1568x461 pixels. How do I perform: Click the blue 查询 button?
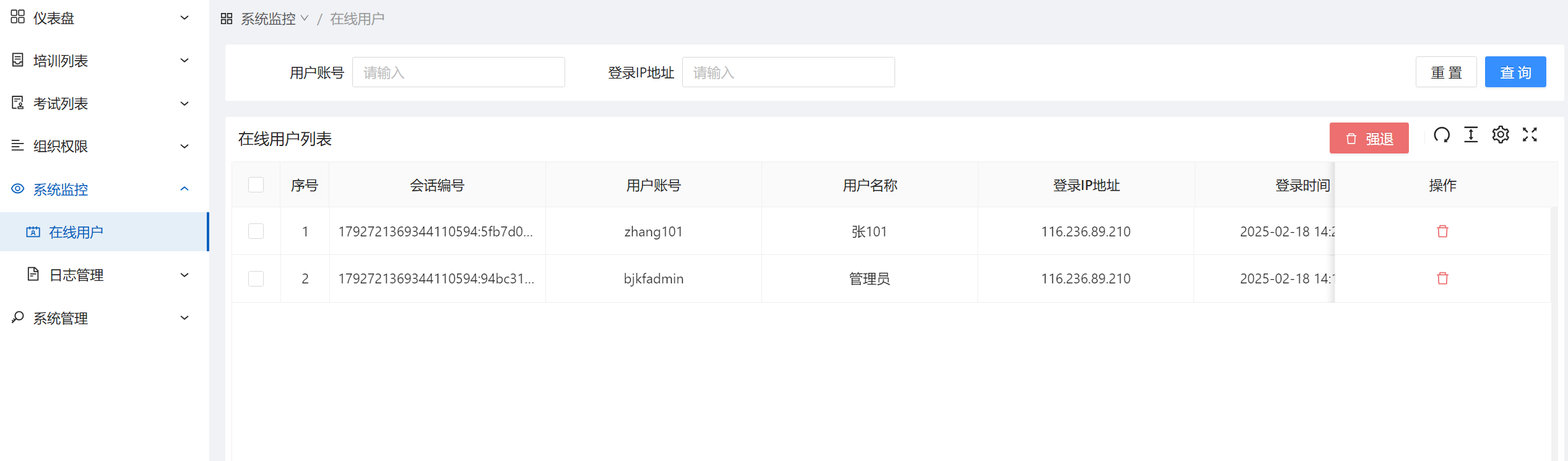pos(1515,72)
